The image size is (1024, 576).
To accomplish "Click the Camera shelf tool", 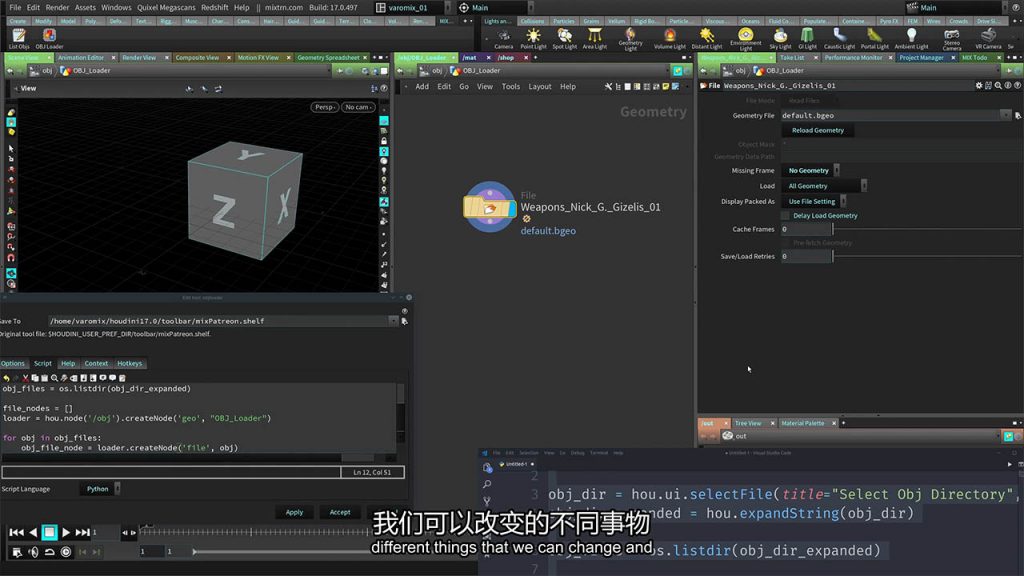I will coord(503,37).
